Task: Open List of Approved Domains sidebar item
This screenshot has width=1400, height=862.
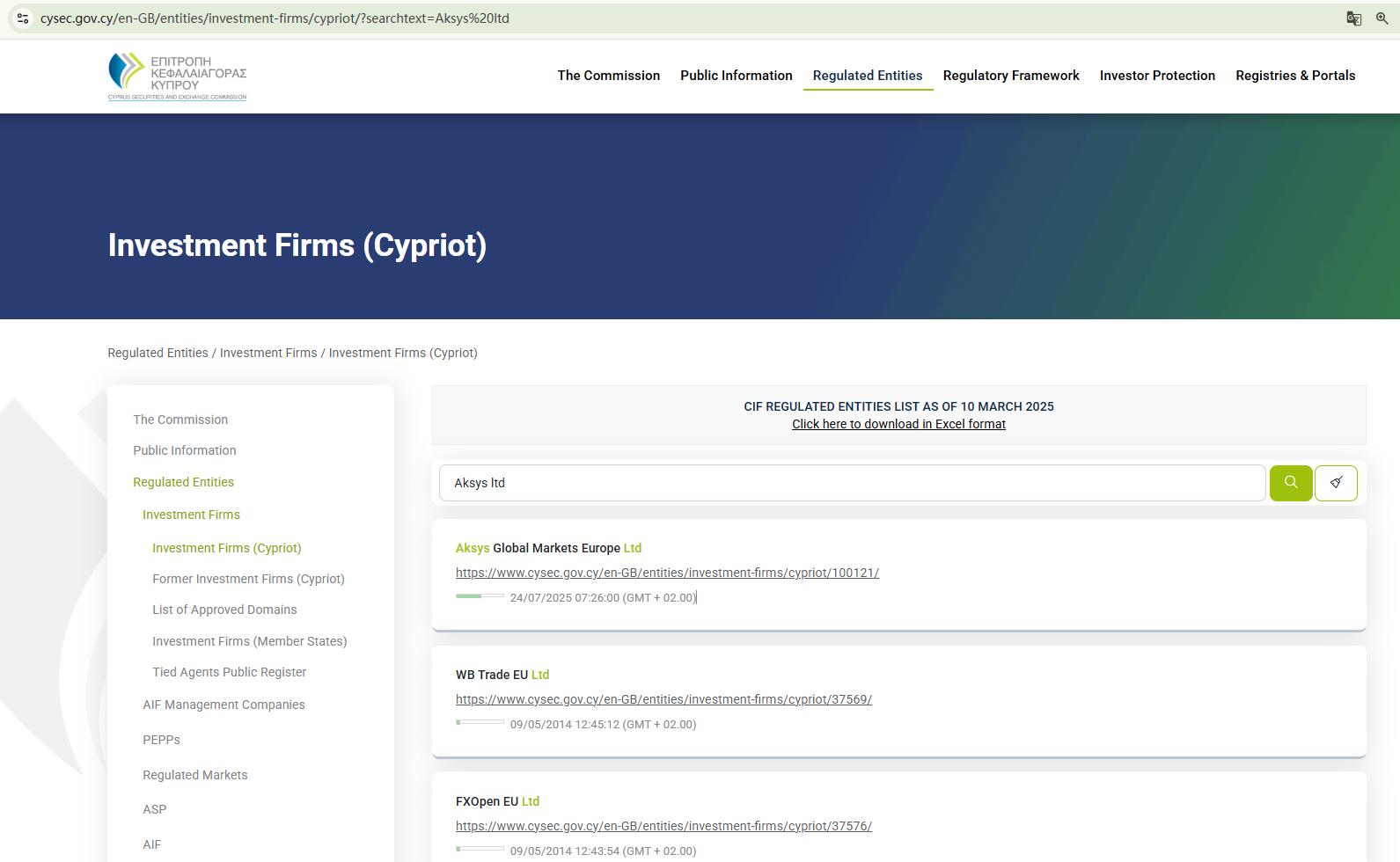Action: click(224, 610)
